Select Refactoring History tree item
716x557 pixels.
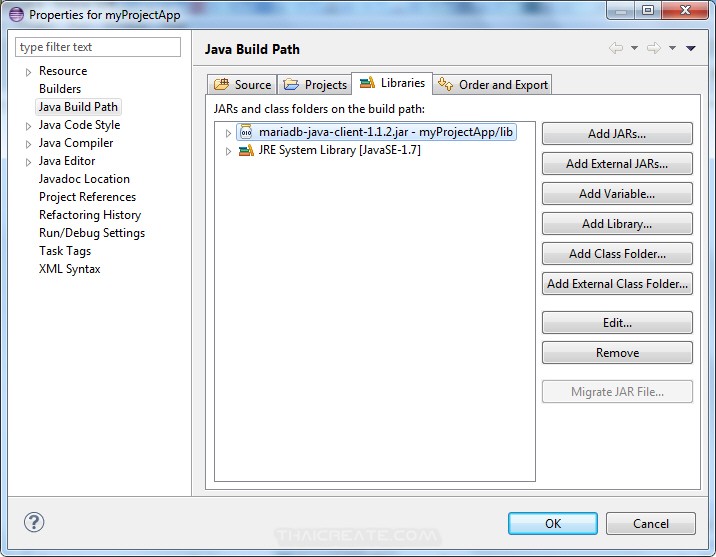90,215
